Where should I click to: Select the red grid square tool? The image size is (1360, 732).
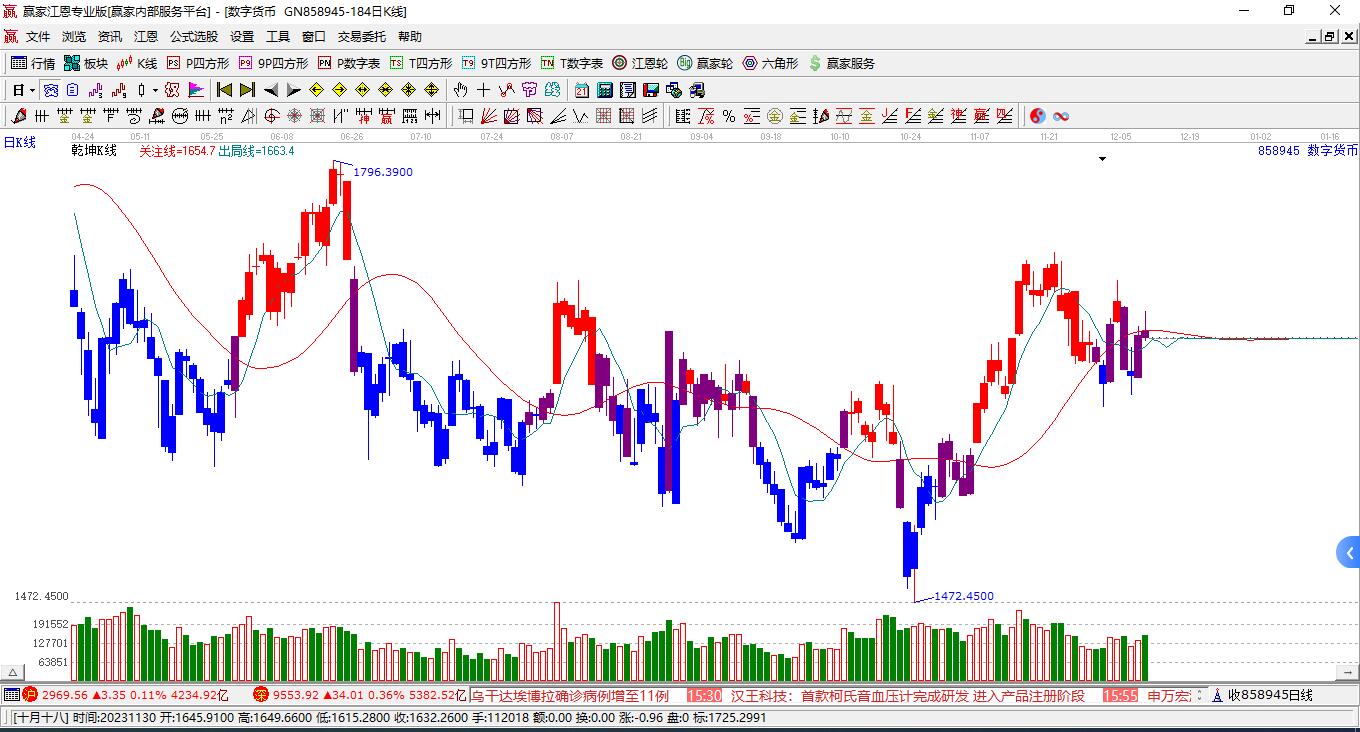[603, 116]
